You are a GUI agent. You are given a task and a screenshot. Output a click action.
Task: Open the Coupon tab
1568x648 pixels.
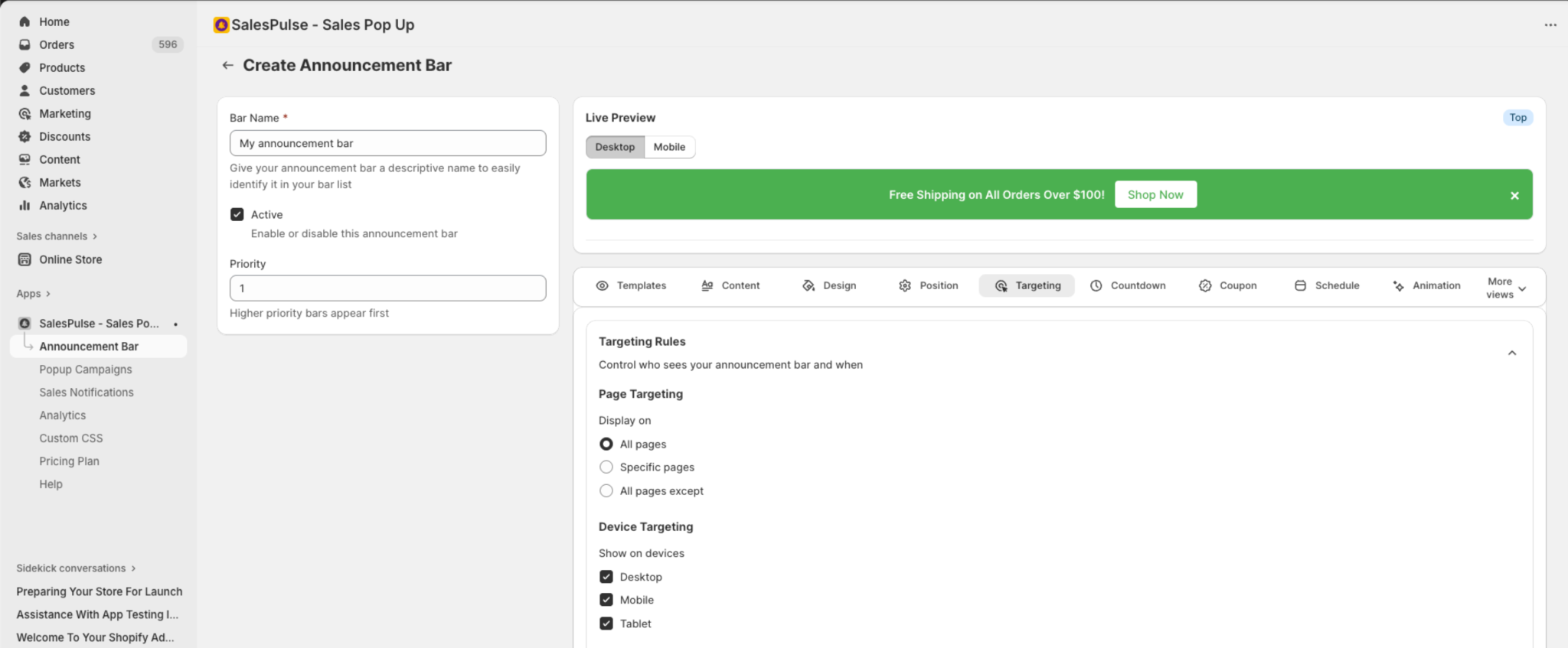(1228, 285)
